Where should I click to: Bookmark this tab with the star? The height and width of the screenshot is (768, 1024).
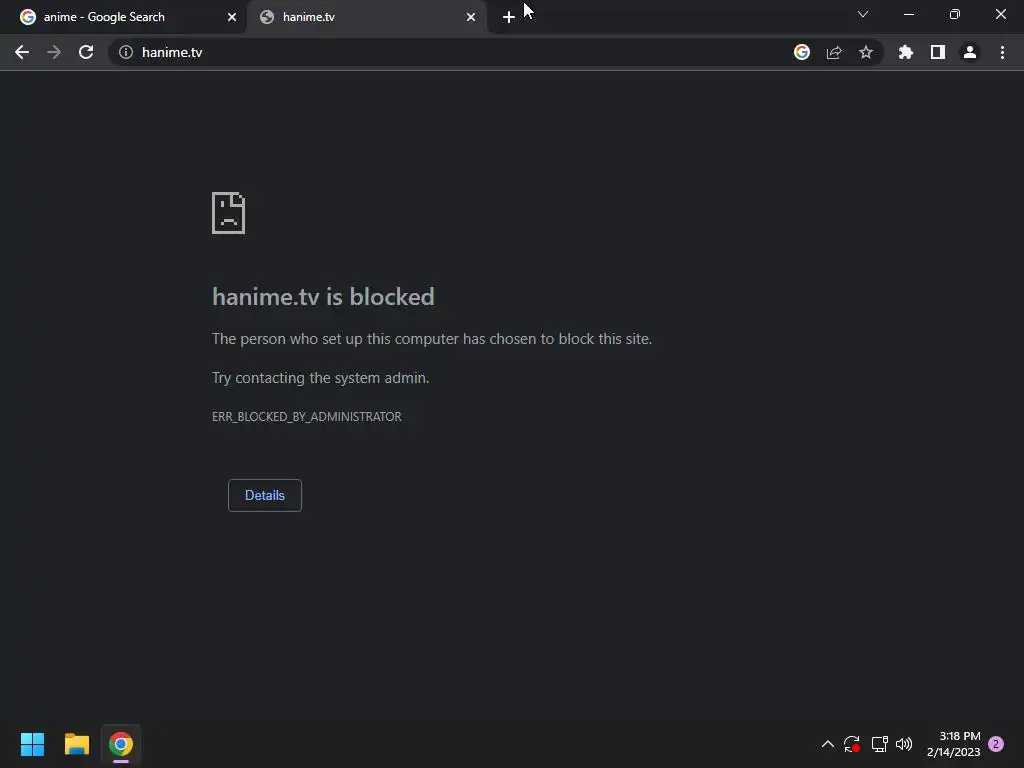pyautogui.click(x=866, y=52)
